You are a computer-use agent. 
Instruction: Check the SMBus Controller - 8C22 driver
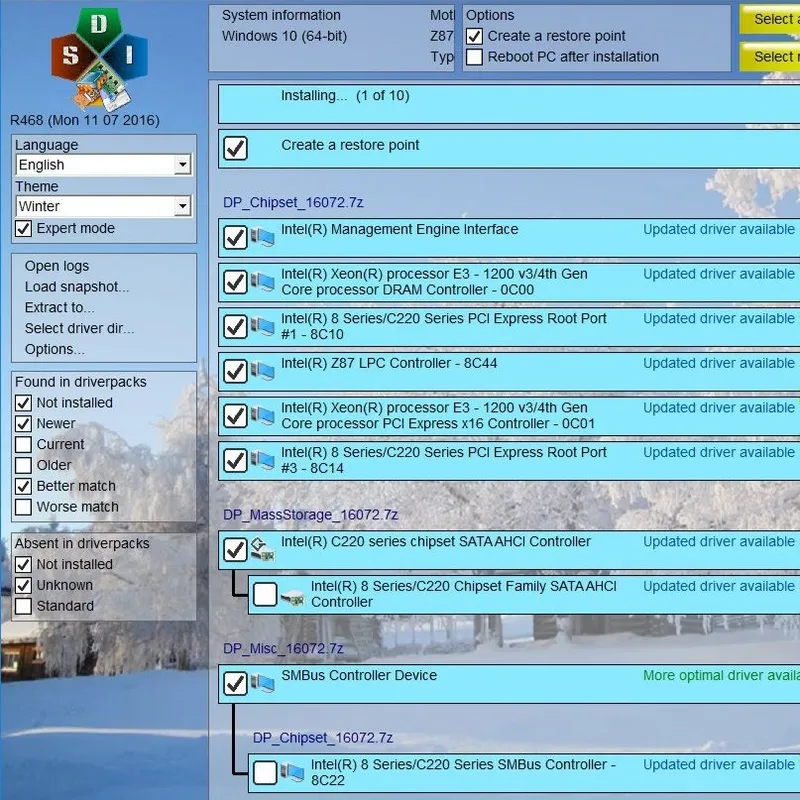pyautogui.click(x=265, y=773)
